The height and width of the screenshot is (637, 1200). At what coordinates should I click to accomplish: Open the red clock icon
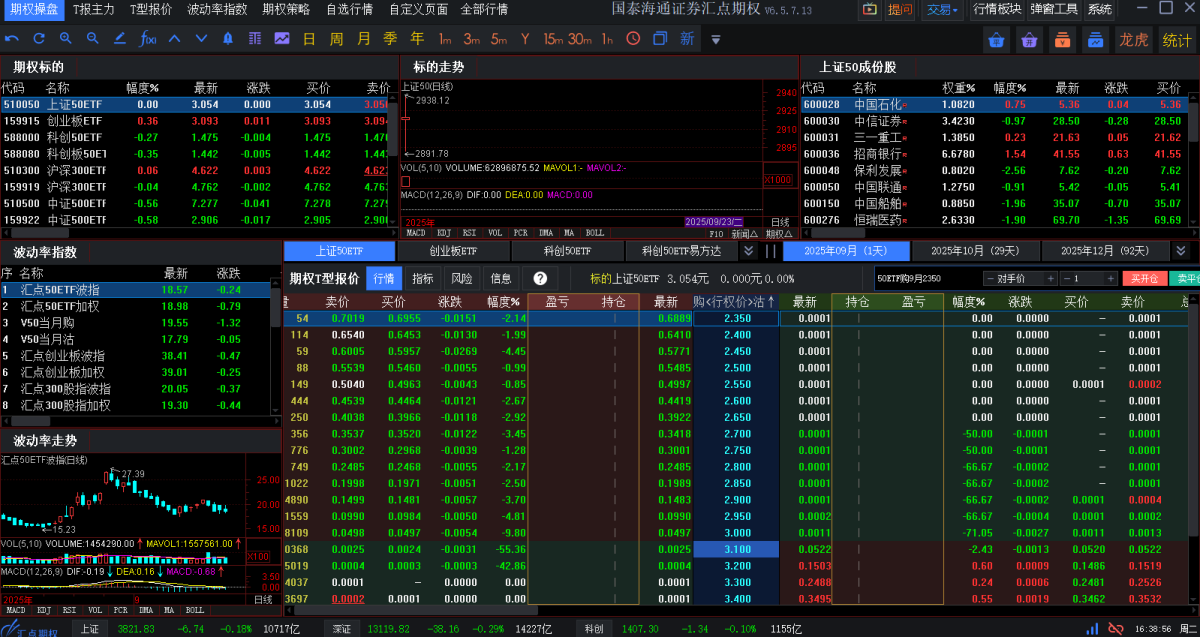coord(633,39)
